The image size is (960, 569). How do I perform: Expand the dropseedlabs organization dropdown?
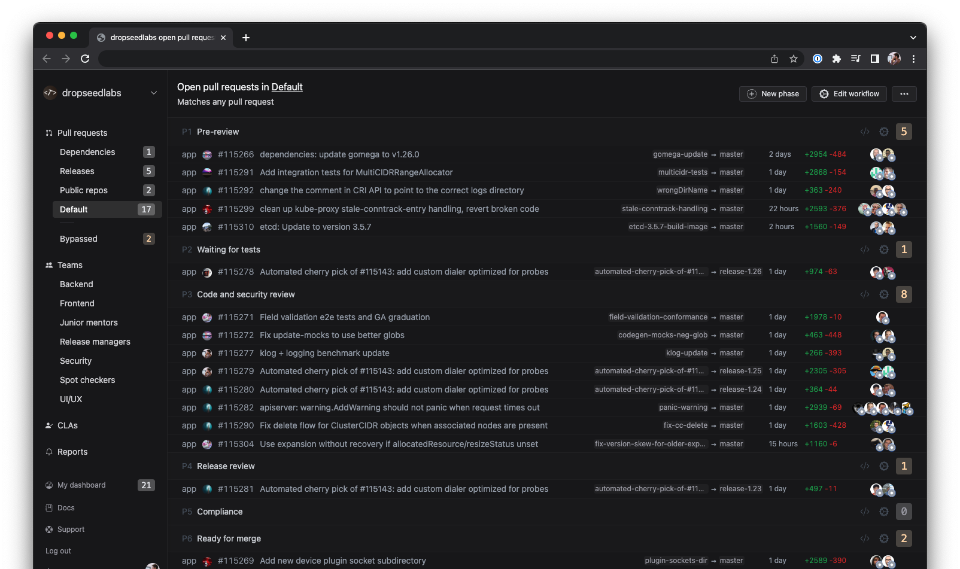point(154,93)
